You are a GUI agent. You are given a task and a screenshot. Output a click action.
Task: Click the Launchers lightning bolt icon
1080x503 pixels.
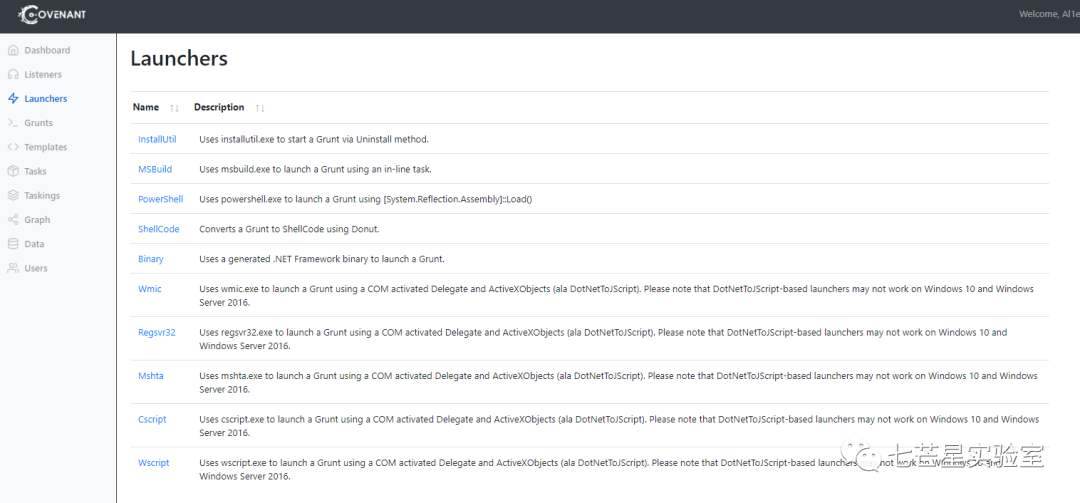(13, 99)
